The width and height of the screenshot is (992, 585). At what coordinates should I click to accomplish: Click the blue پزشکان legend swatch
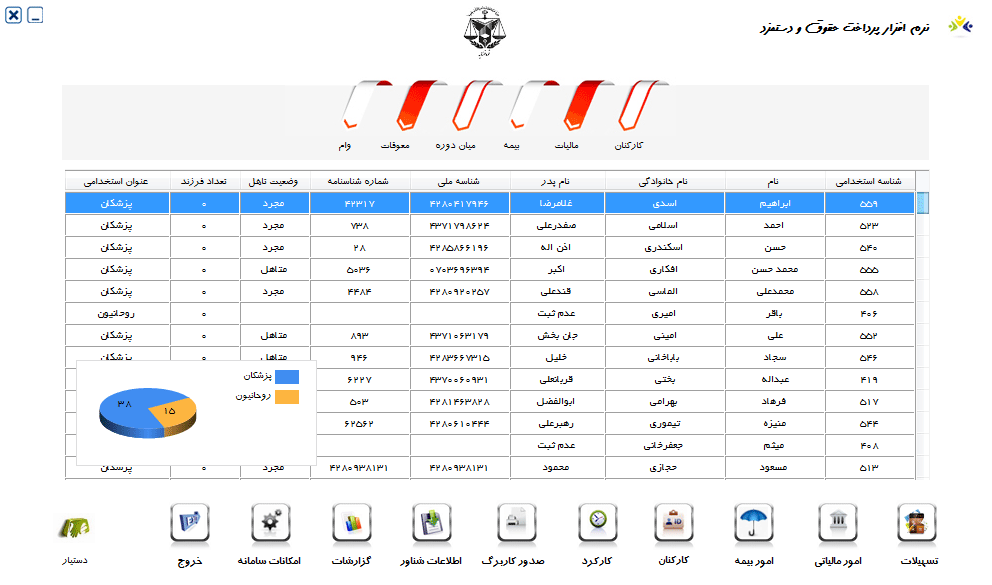[x=287, y=377]
